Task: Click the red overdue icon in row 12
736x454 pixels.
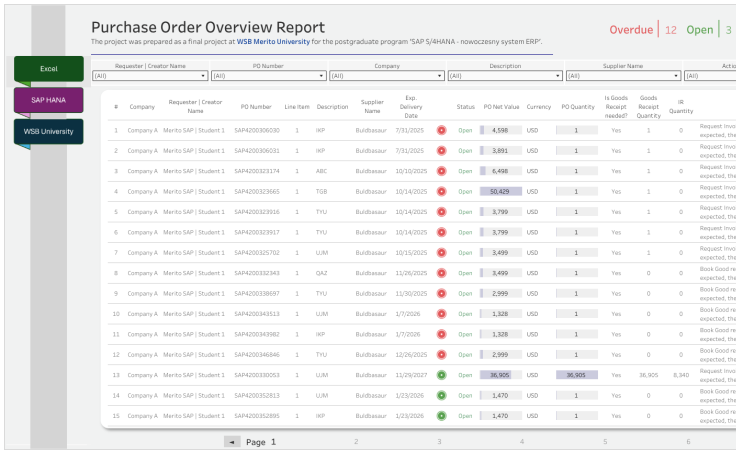Action: click(x=441, y=355)
